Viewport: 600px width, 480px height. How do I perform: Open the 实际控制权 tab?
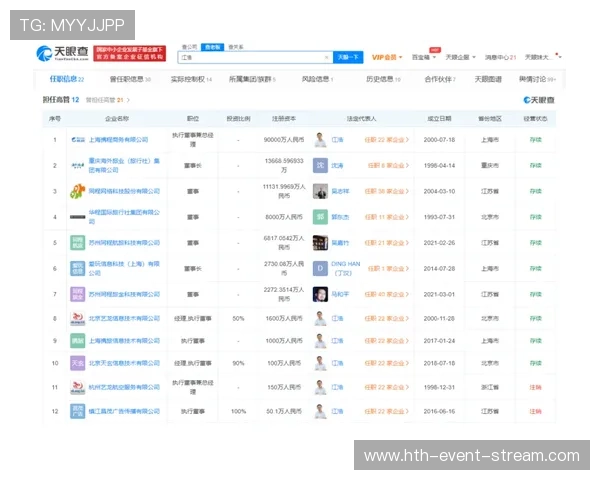coord(191,79)
